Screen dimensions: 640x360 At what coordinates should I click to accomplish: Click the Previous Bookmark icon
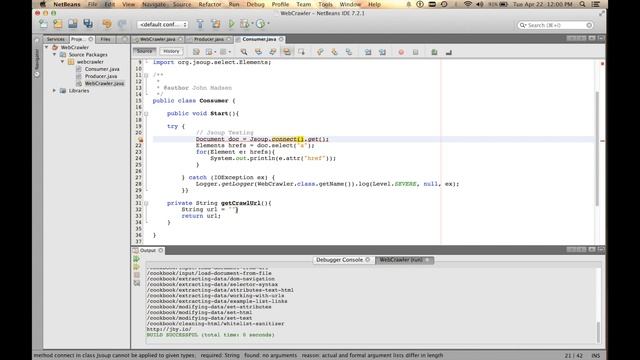pos(320,52)
